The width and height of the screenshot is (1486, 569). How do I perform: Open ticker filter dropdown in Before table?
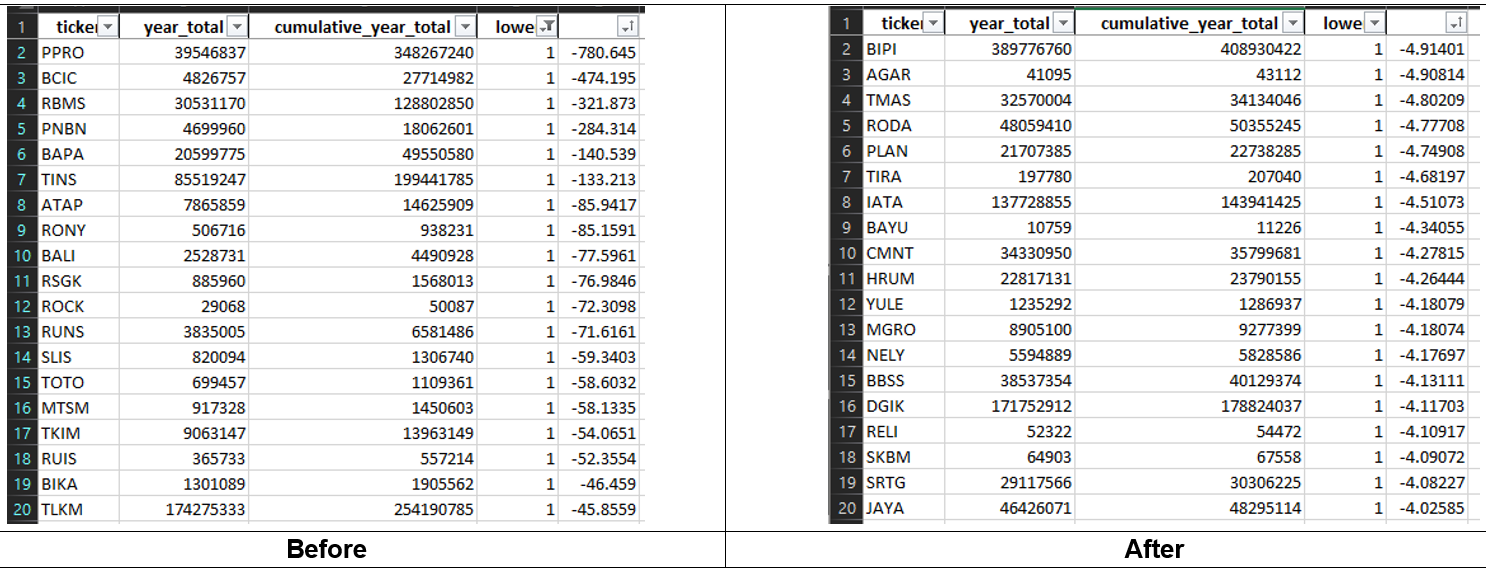coord(108,27)
